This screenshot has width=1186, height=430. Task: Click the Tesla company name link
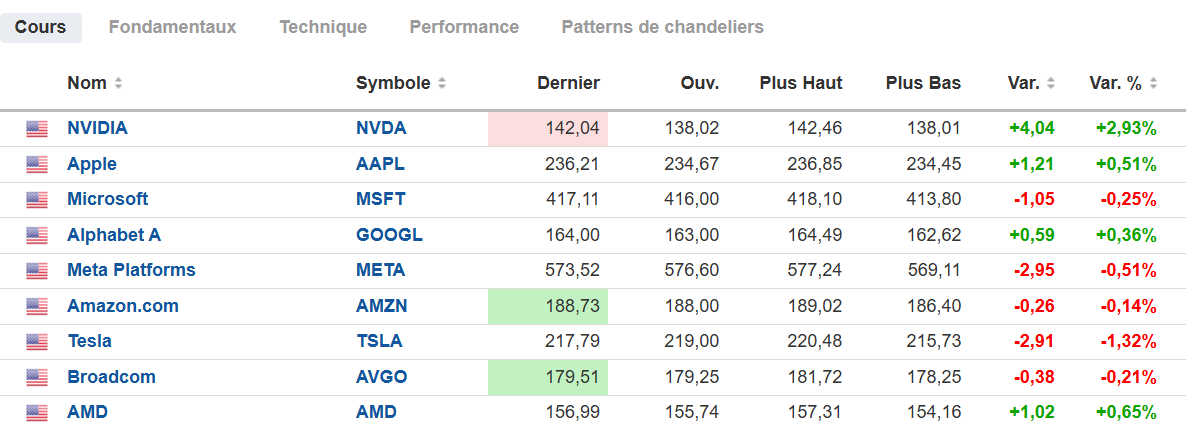click(89, 341)
